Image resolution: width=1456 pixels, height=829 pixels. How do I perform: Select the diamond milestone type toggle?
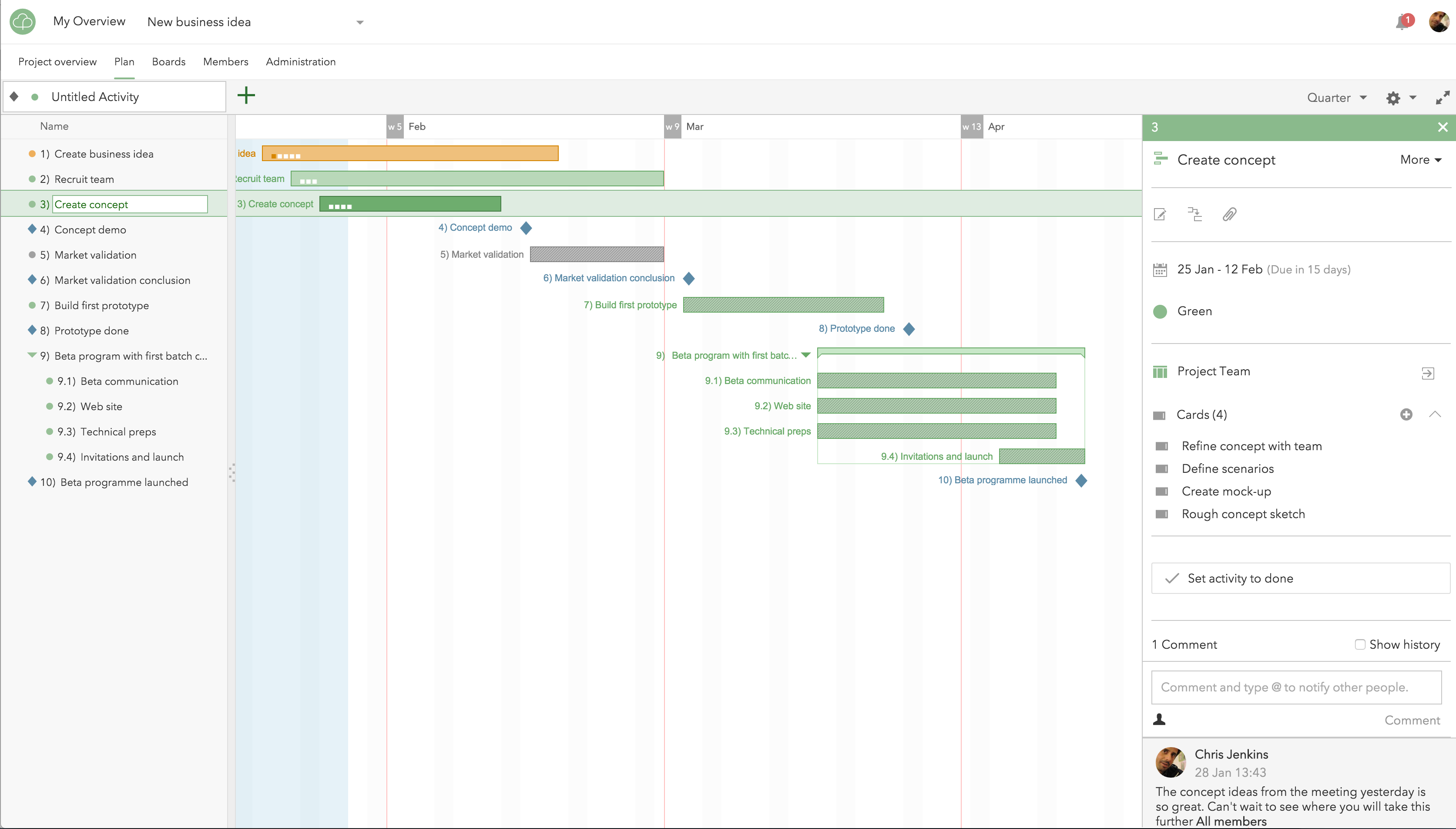pyautogui.click(x=14, y=97)
